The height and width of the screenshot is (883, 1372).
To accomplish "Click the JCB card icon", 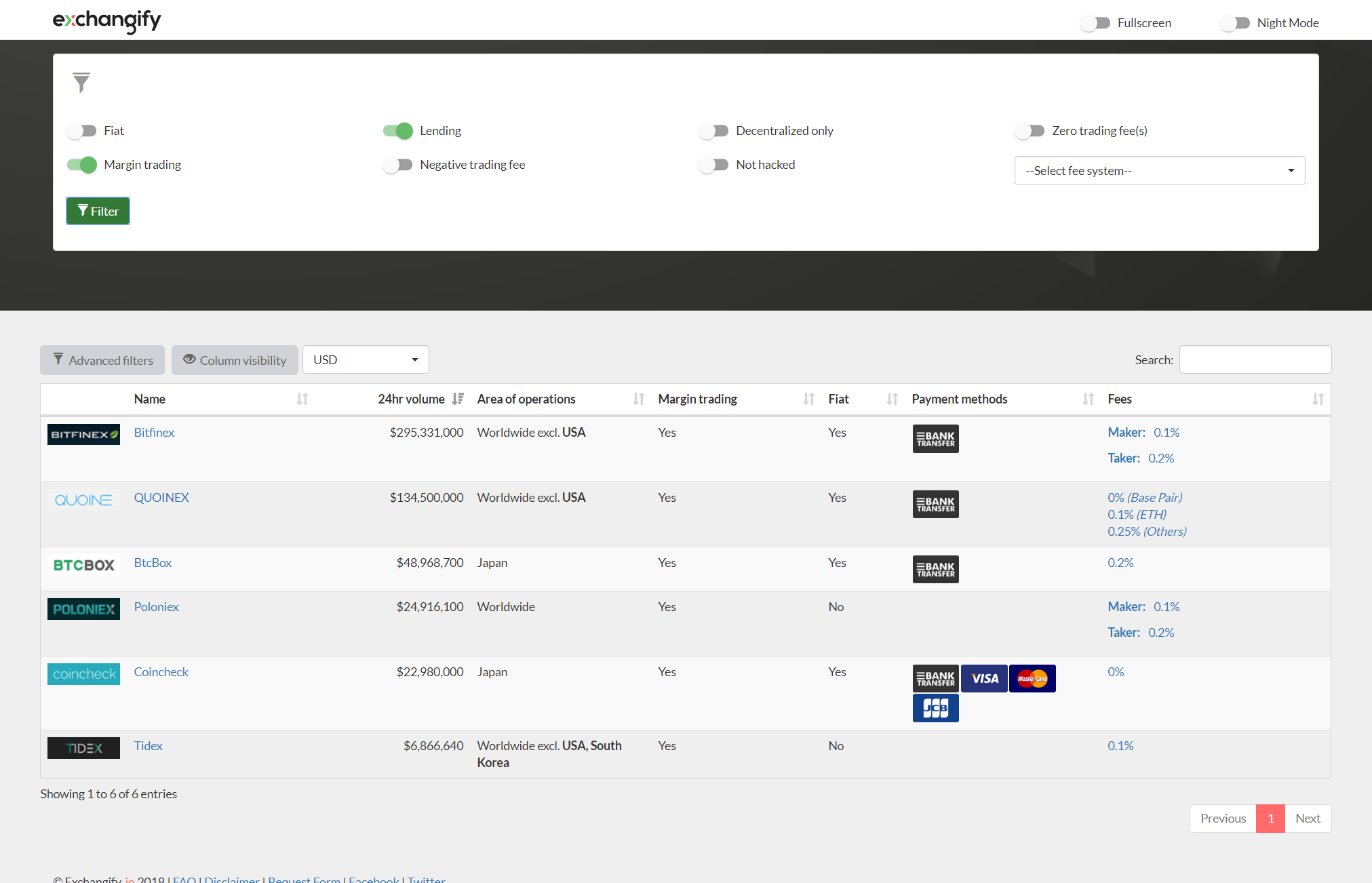I will click(935, 709).
